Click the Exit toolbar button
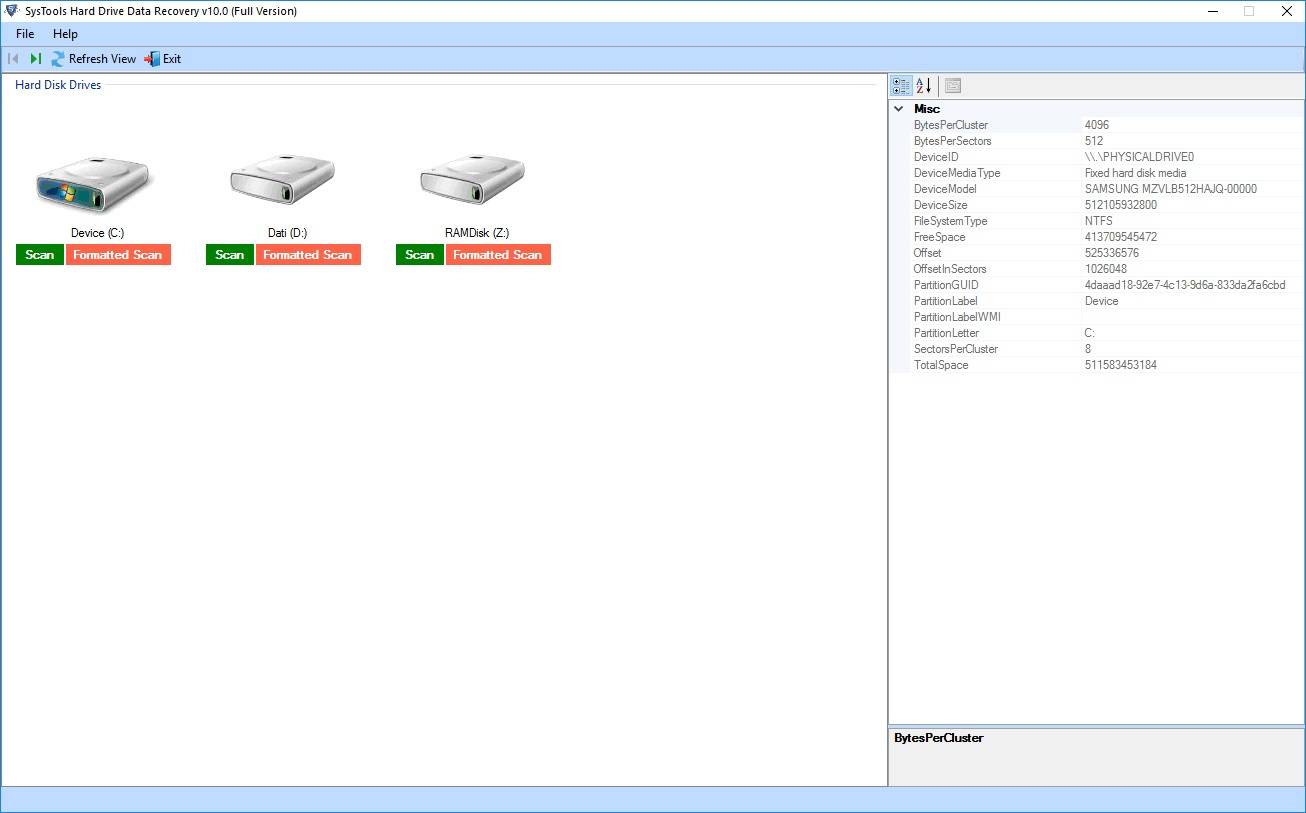The height and width of the screenshot is (813, 1306). (163, 59)
